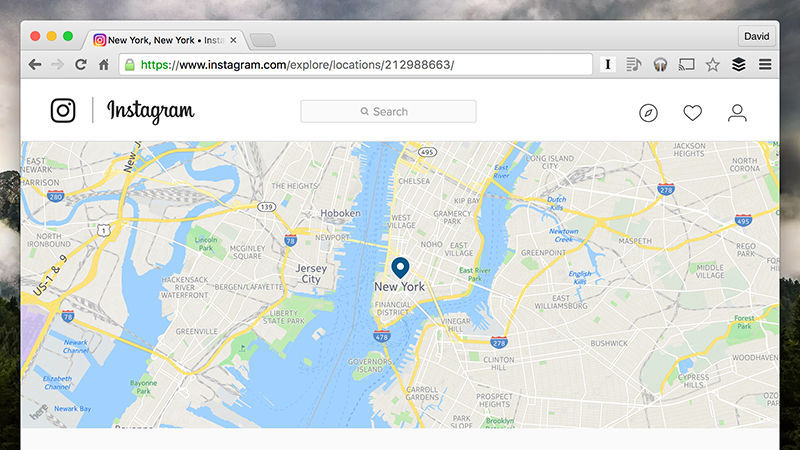
Task: Click the Lincoln Park map label
Action: 206,244
